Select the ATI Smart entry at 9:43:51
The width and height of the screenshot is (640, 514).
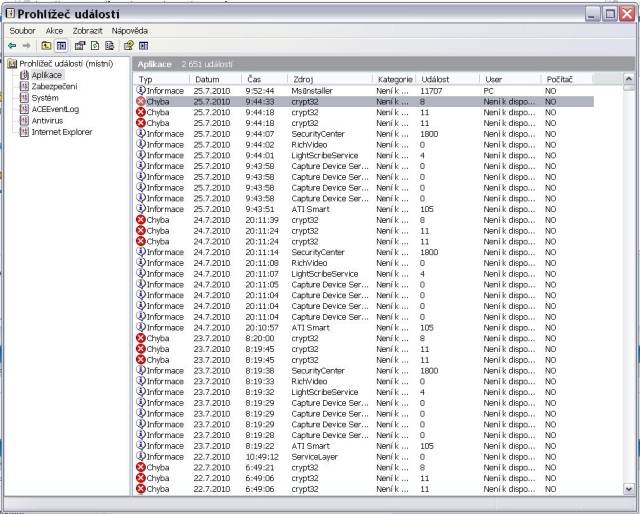point(363,209)
